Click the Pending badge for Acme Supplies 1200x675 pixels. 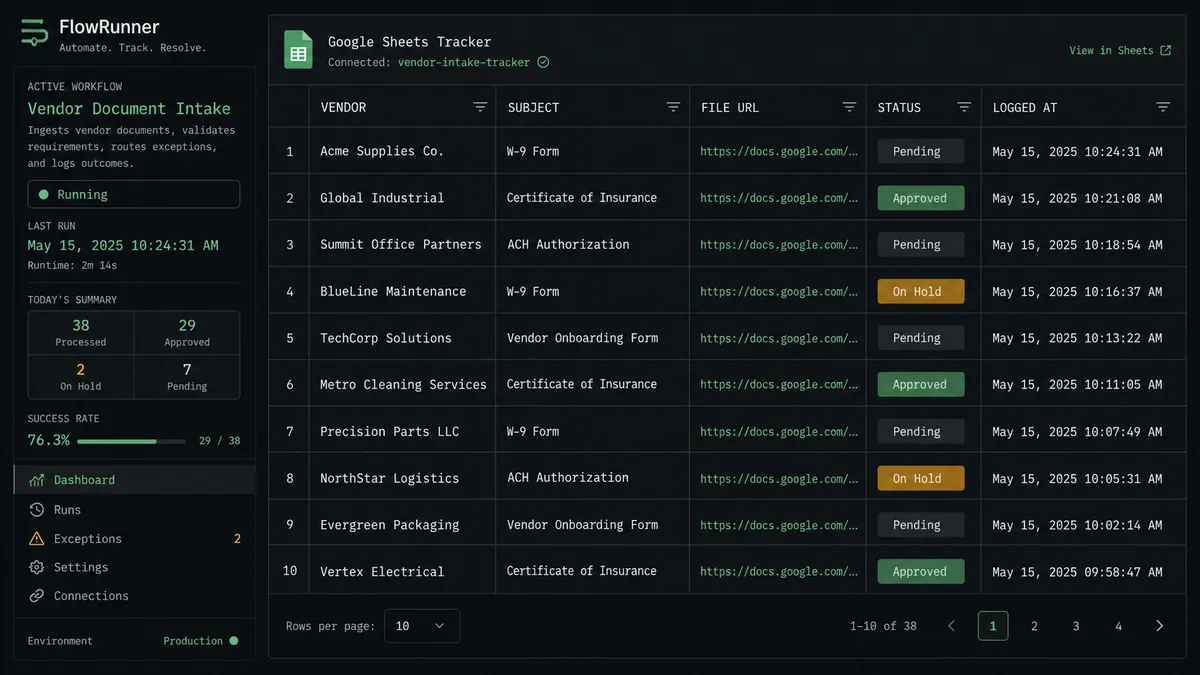coord(921,151)
